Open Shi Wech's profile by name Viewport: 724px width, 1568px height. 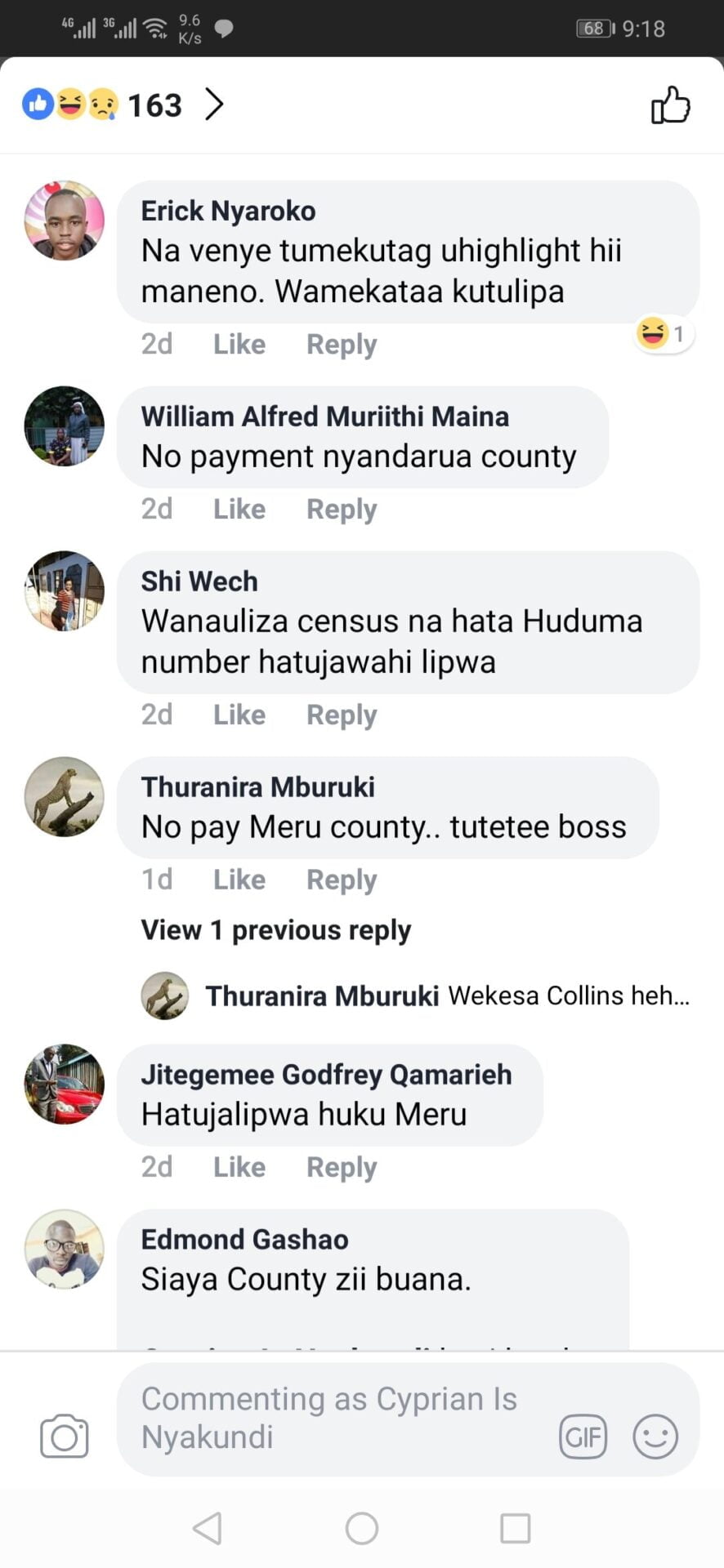point(199,581)
